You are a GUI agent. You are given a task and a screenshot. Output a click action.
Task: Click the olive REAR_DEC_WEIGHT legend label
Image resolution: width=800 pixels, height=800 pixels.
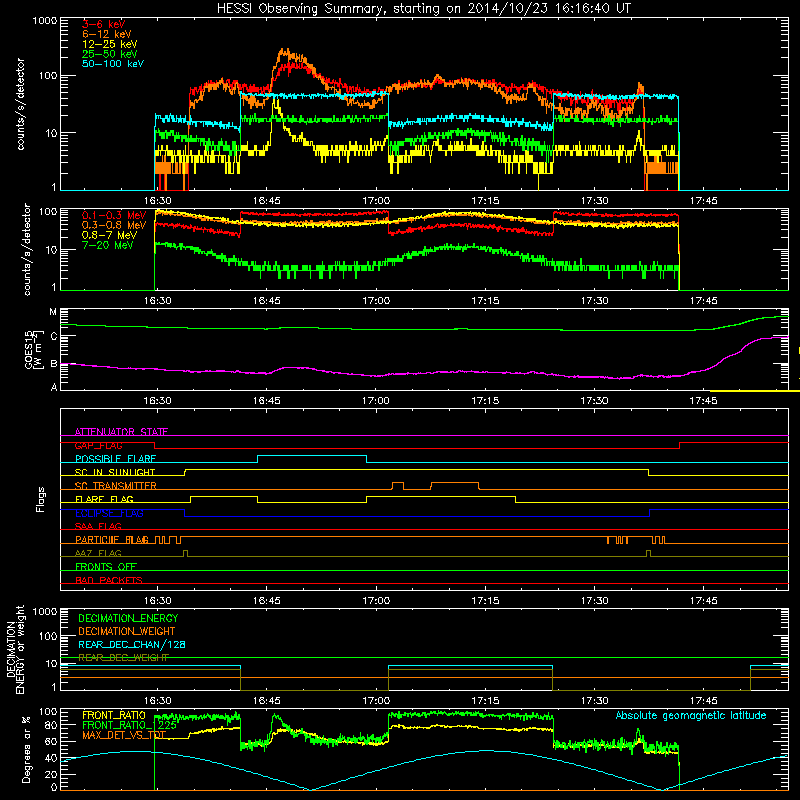pyautogui.click(x=123, y=658)
